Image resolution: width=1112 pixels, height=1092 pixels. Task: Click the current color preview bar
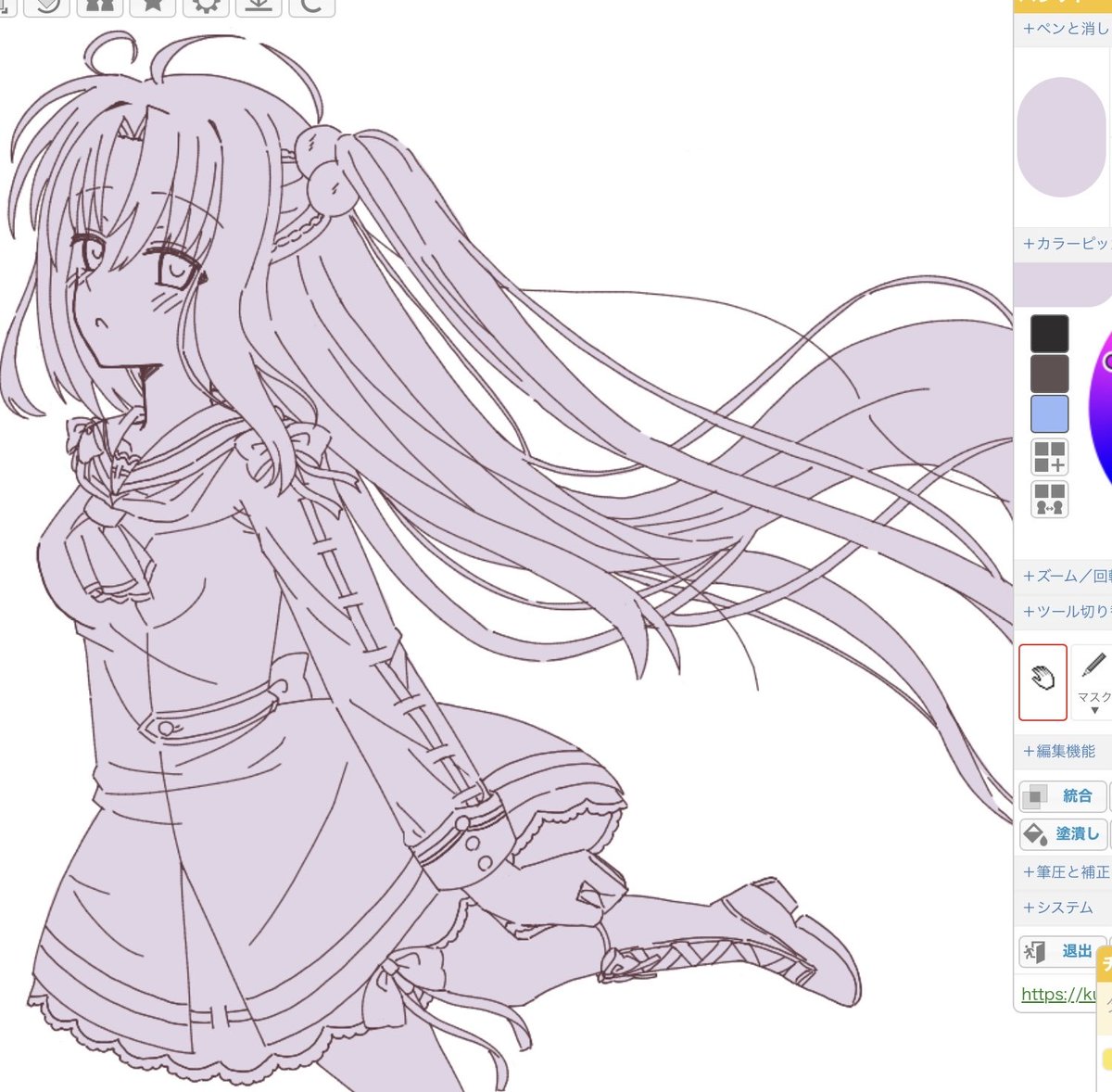pos(1063,285)
